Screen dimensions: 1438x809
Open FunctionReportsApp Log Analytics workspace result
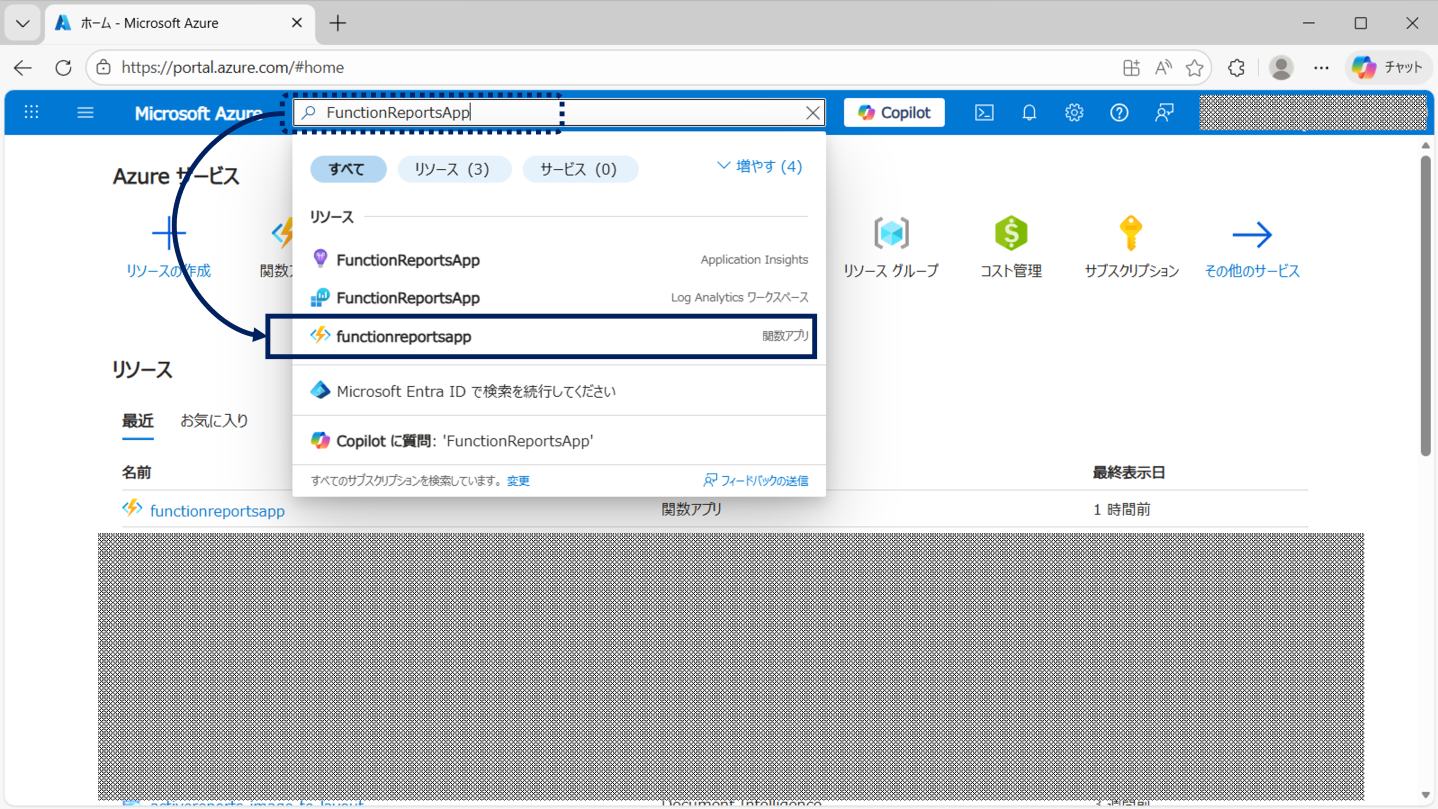click(x=559, y=298)
